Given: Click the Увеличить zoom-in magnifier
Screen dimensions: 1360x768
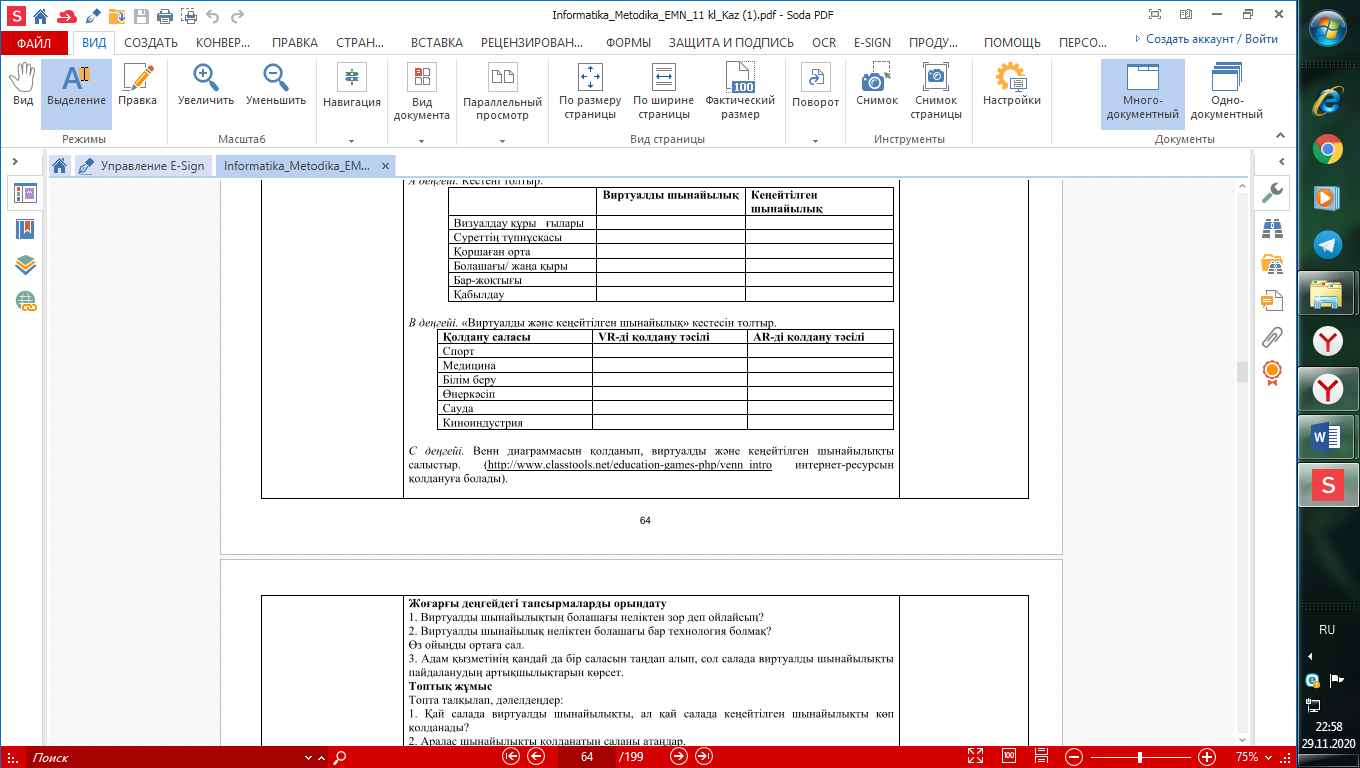Looking at the screenshot, I should (206, 86).
